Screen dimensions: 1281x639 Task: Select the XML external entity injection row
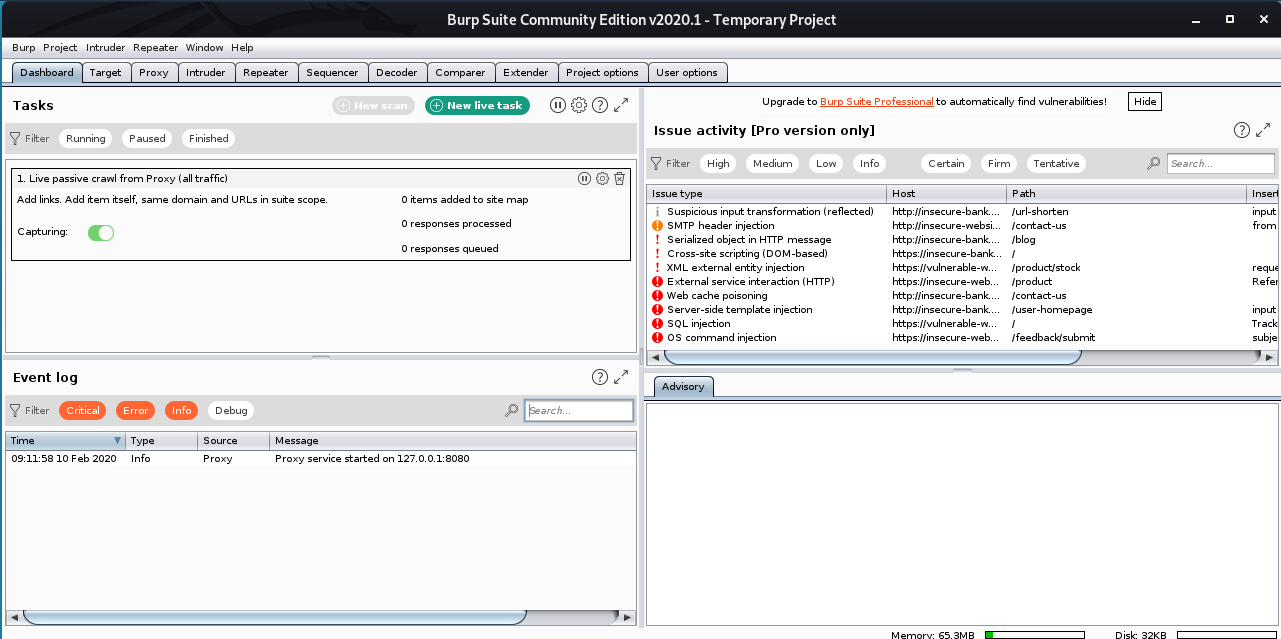[962, 268]
